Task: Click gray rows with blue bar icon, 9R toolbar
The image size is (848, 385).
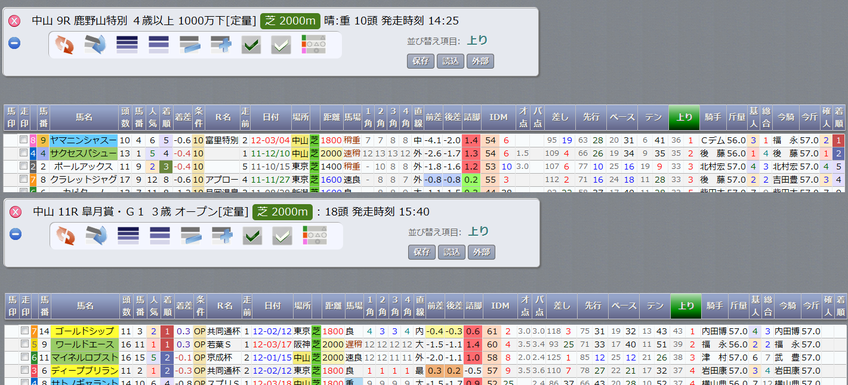Action: 190,45
